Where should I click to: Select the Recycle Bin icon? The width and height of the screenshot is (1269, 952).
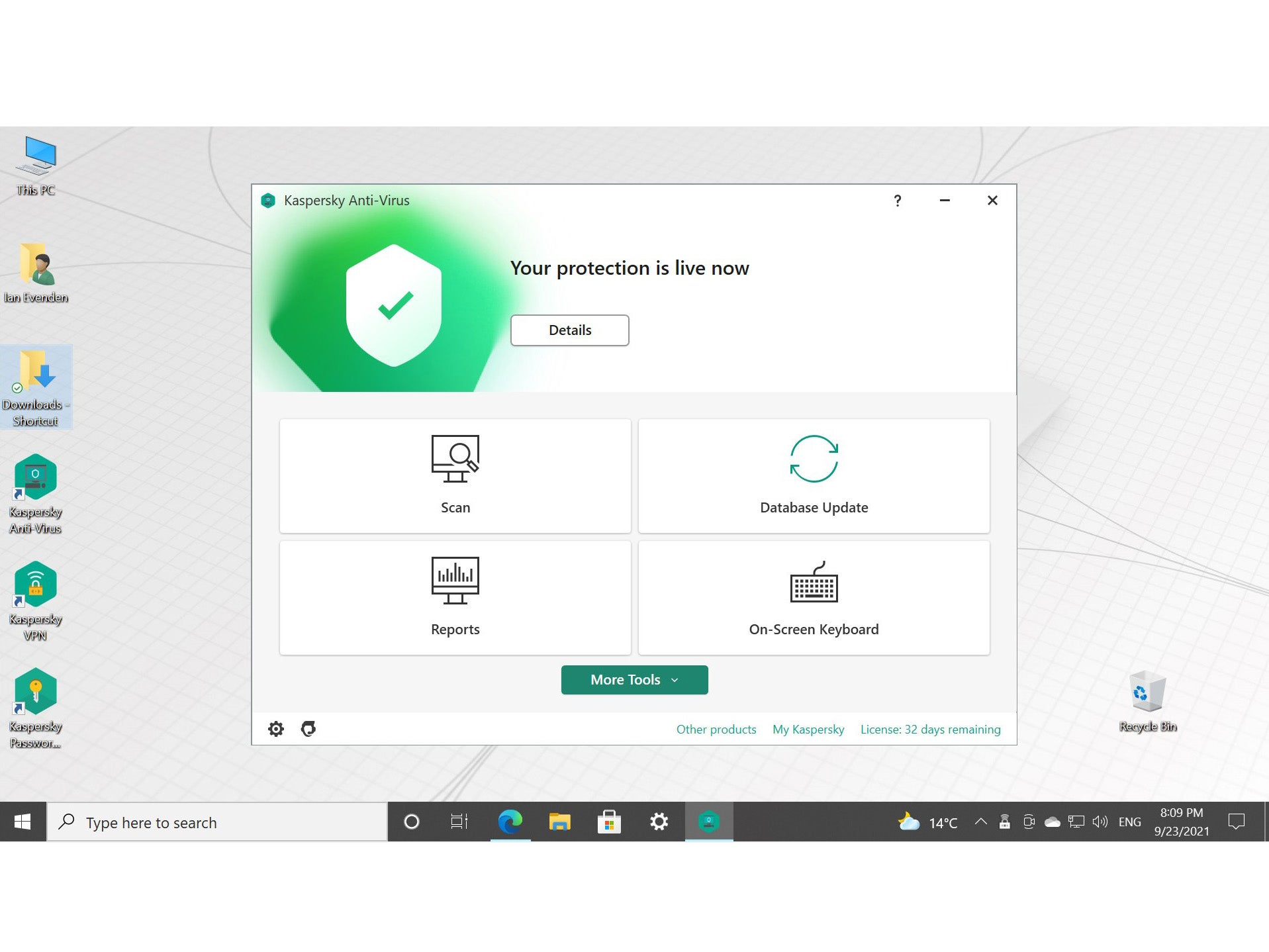click(x=1148, y=700)
